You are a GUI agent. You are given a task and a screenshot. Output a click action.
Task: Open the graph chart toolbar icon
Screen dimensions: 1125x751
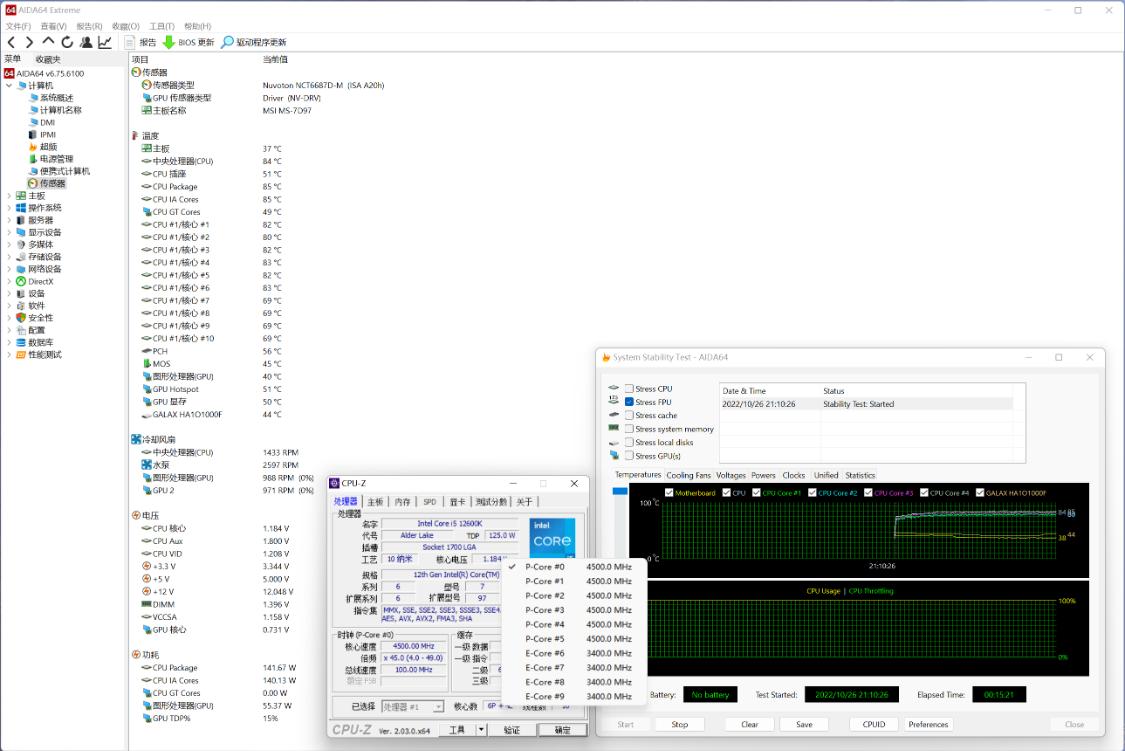click(x=105, y=42)
